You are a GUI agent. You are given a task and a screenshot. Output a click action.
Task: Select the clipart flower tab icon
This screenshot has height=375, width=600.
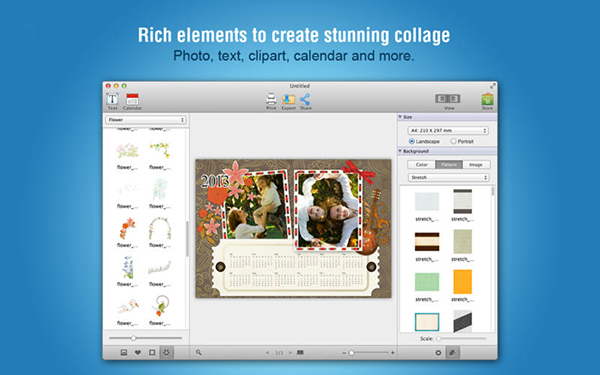(x=166, y=352)
